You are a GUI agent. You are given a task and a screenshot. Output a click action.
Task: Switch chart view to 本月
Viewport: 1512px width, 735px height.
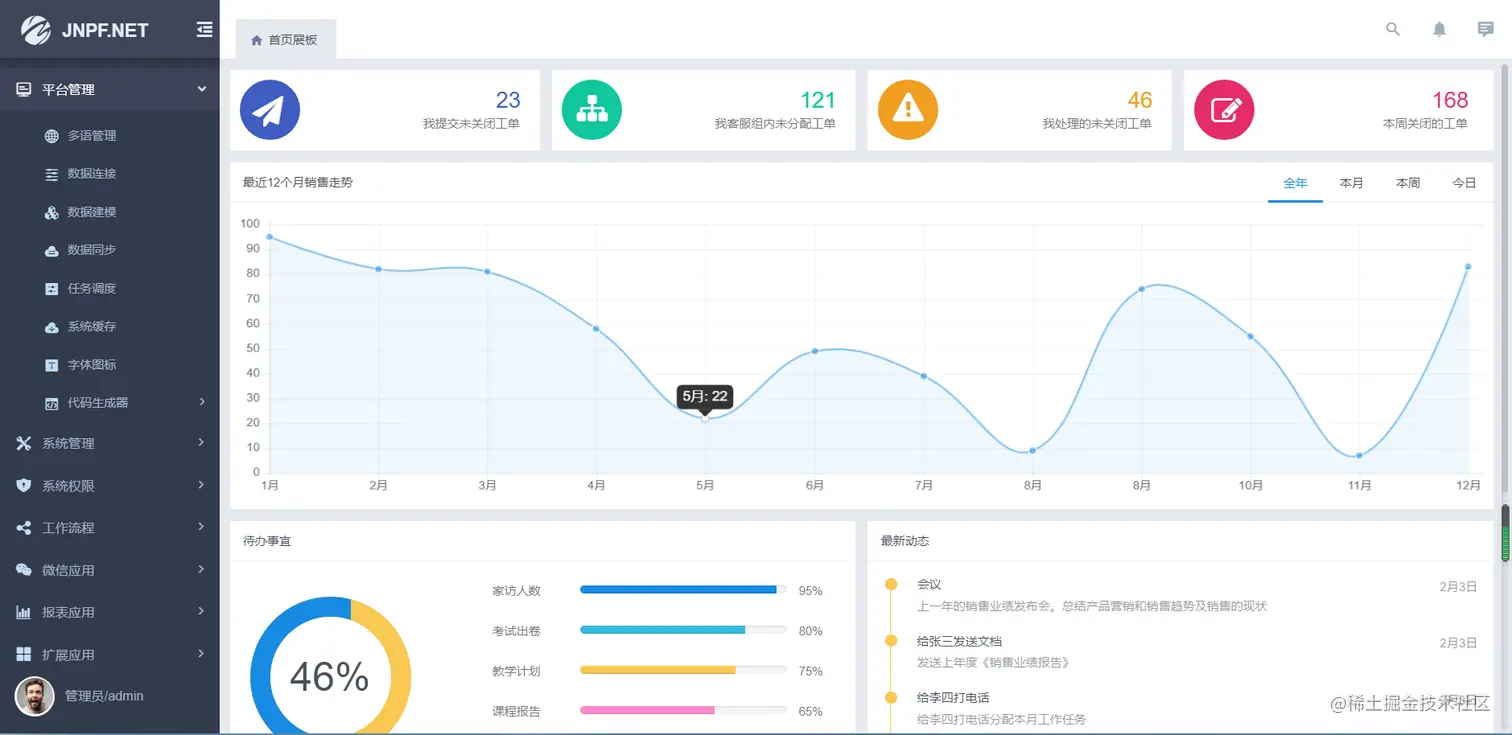[1351, 183]
